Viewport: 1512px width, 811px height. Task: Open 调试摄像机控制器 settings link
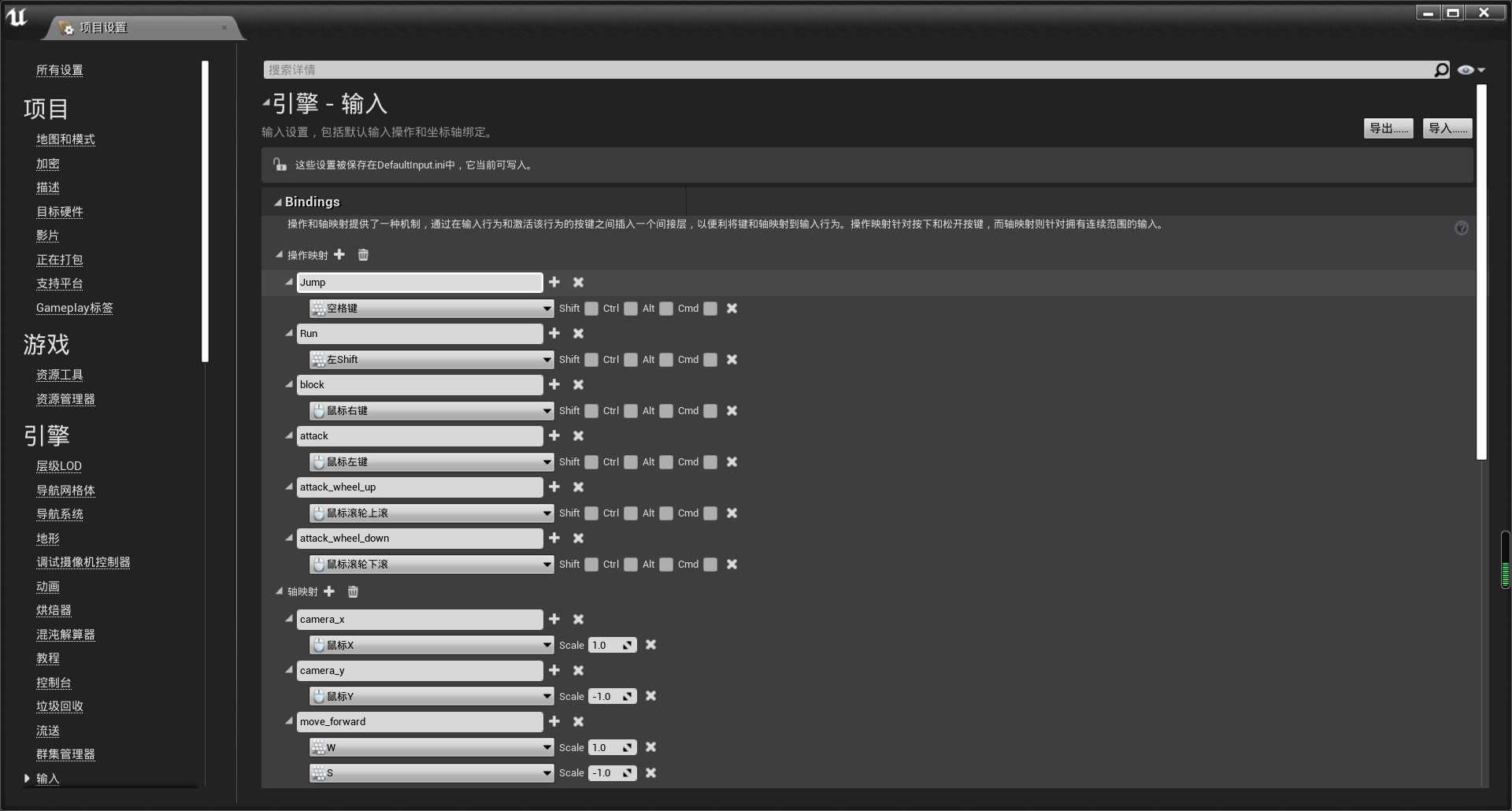tap(83, 562)
